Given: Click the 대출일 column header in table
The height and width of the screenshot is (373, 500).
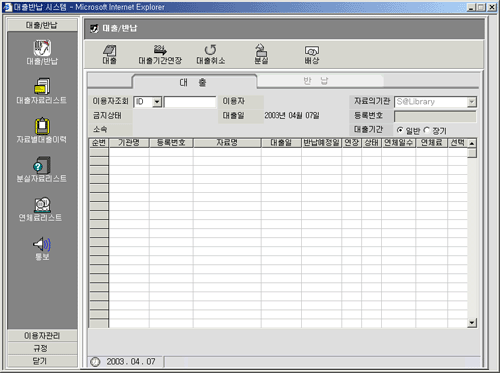Looking at the screenshot, I should pyautogui.click(x=281, y=143).
